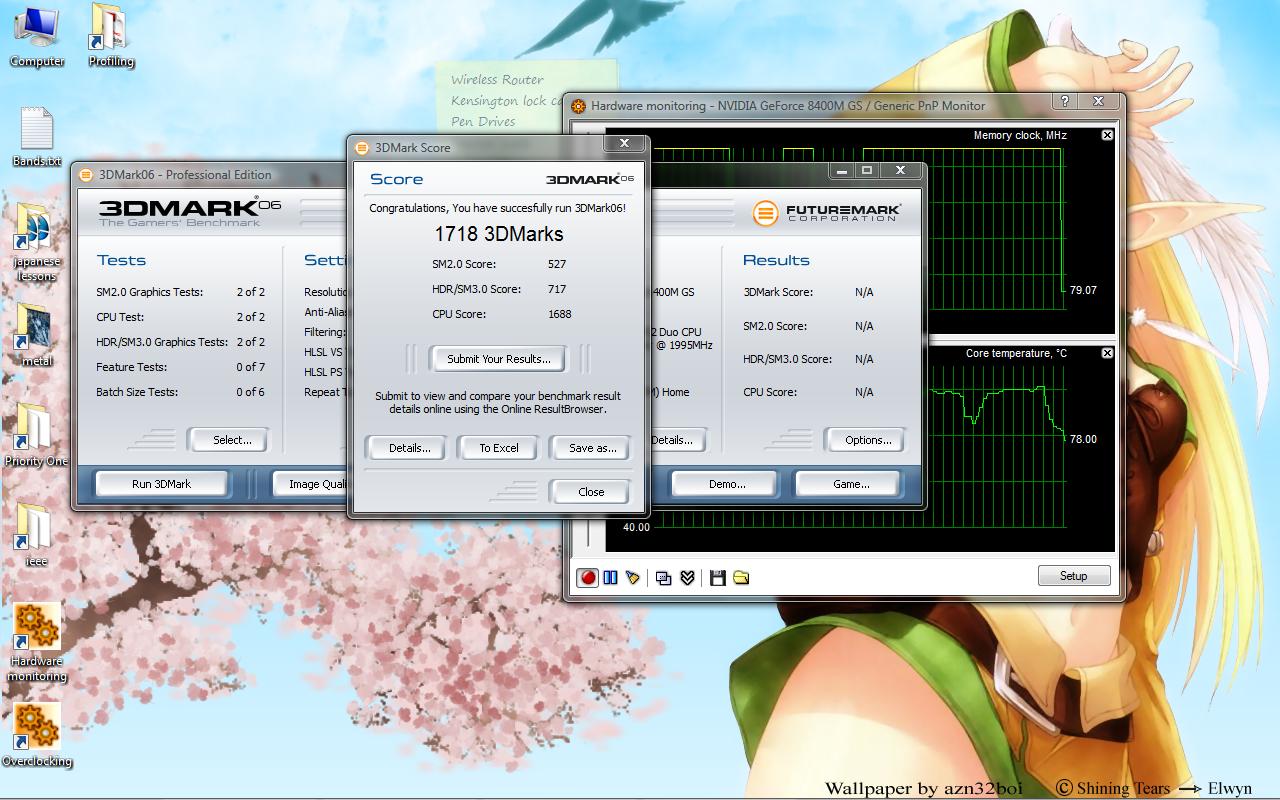The height and width of the screenshot is (800, 1280).
Task: Click the Hardware monitoring title bar gear icon
Action: click(x=578, y=106)
